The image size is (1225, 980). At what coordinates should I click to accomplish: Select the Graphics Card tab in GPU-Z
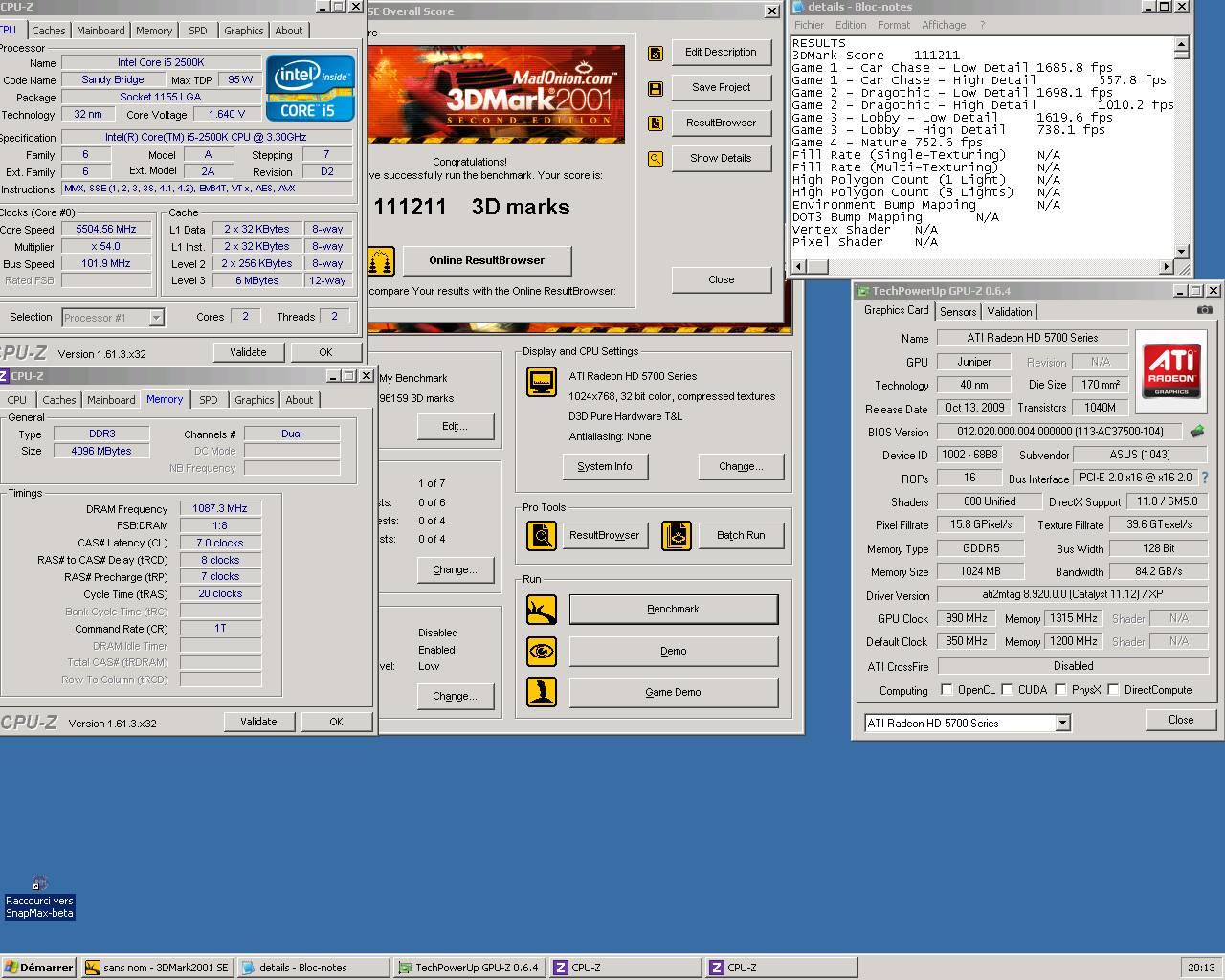(896, 310)
